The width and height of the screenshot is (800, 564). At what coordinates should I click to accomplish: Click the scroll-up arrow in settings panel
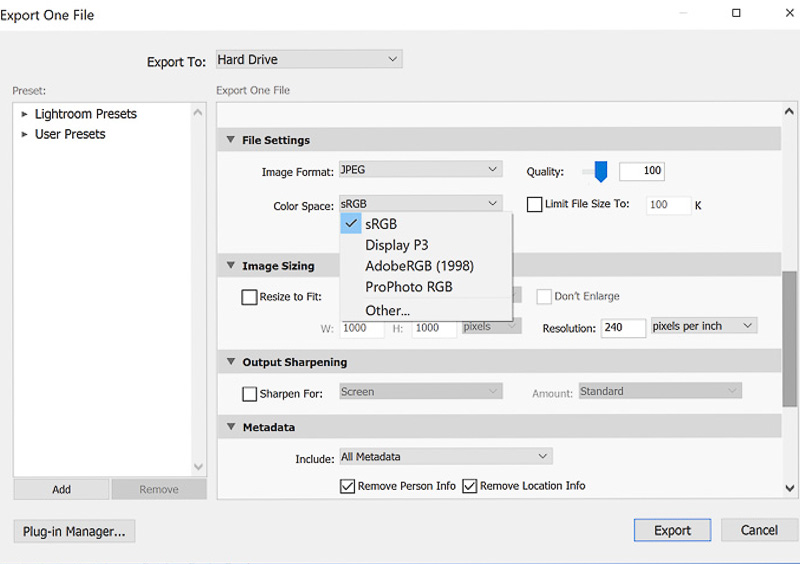pyautogui.click(x=789, y=111)
